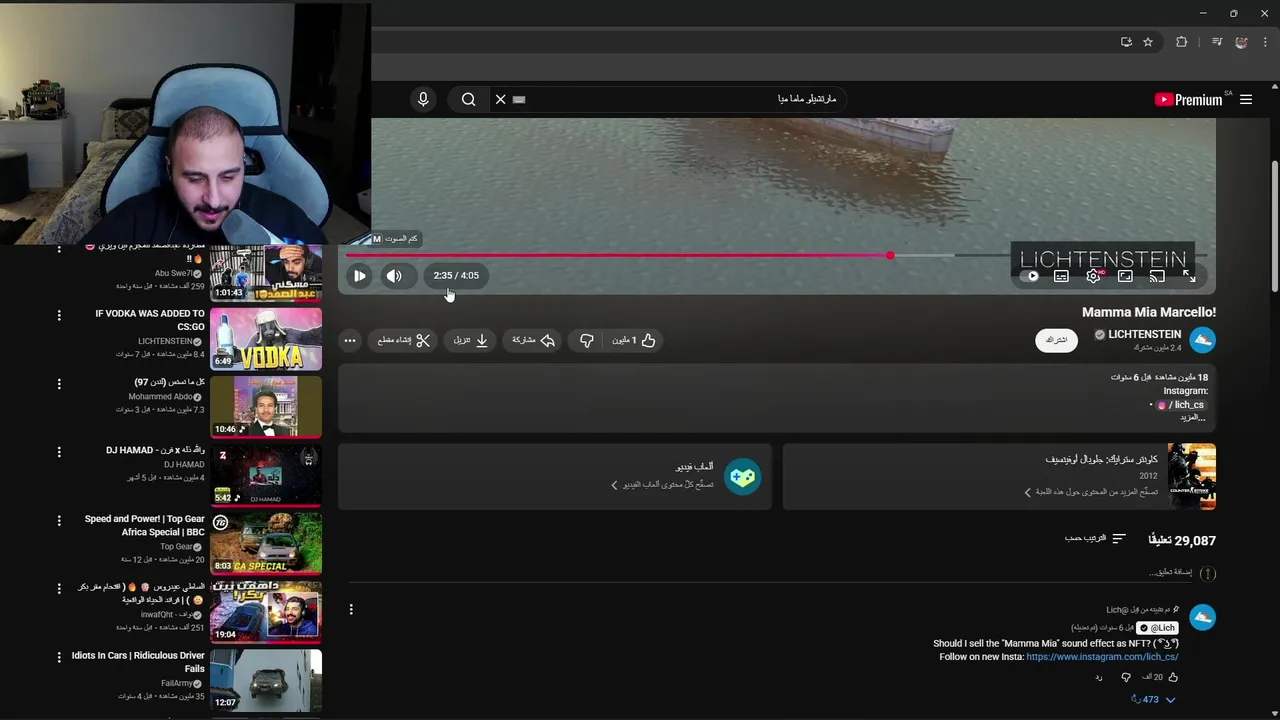Image resolution: width=1280 pixels, height=720 pixels.
Task: Like the video with the thumbs up
Action: click(634, 340)
